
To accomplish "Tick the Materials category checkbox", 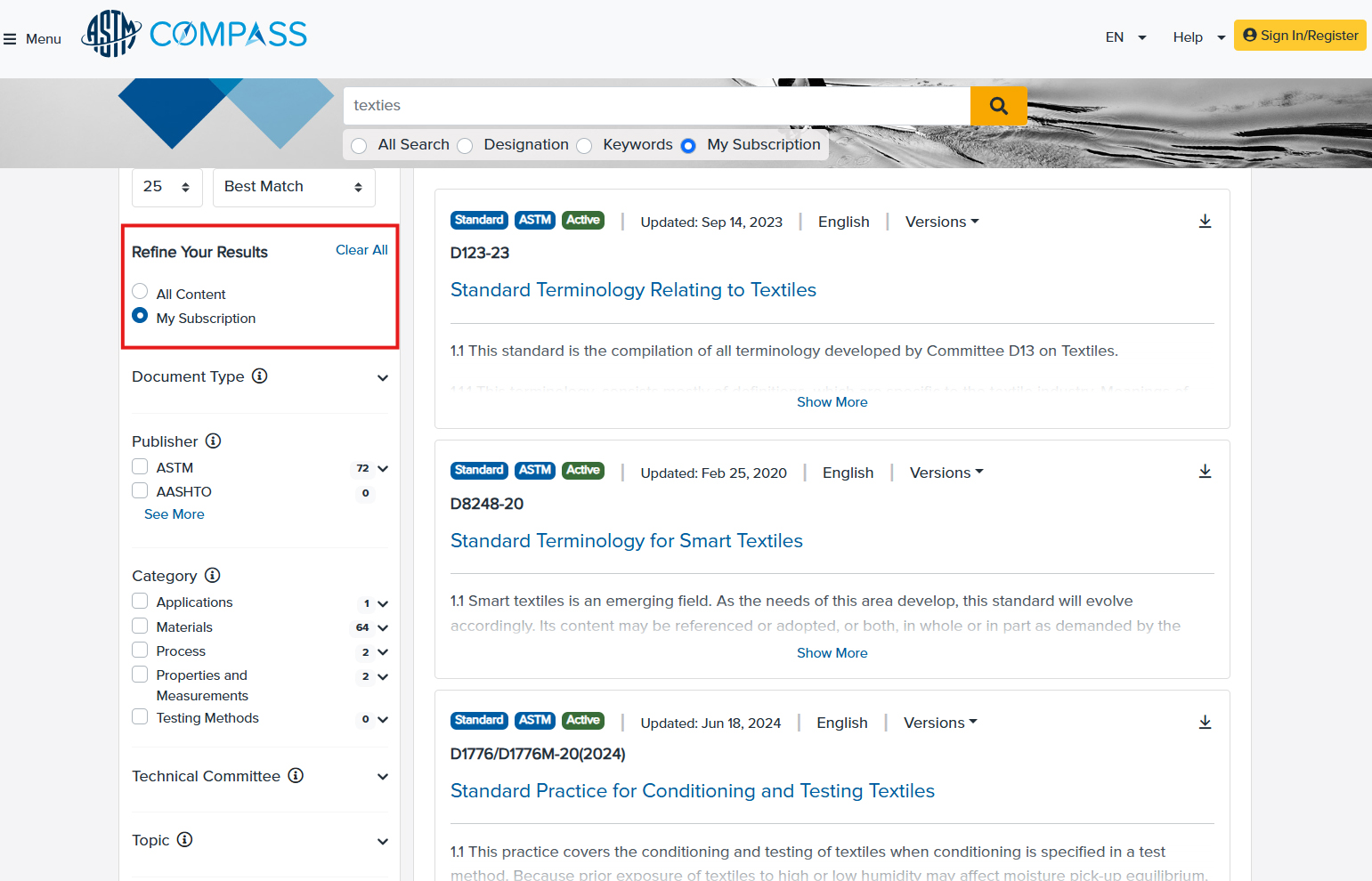I will (x=140, y=626).
